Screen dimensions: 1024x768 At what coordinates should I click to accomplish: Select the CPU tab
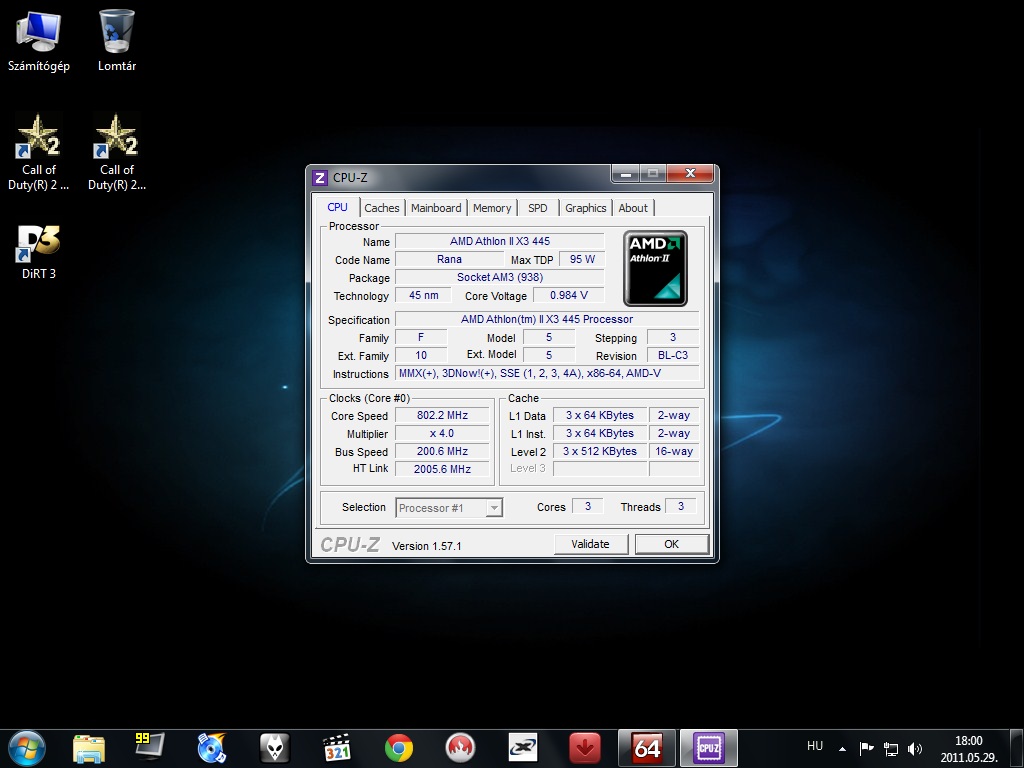tap(337, 207)
